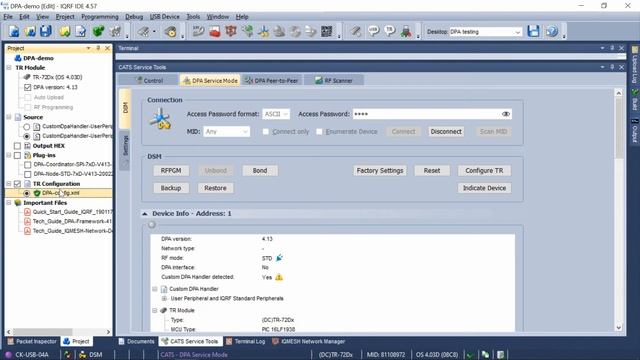Image resolution: width=640 pixels, height=360 pixels.
Task: Click the Connection network key icon
Action: (x=160, y=119)
